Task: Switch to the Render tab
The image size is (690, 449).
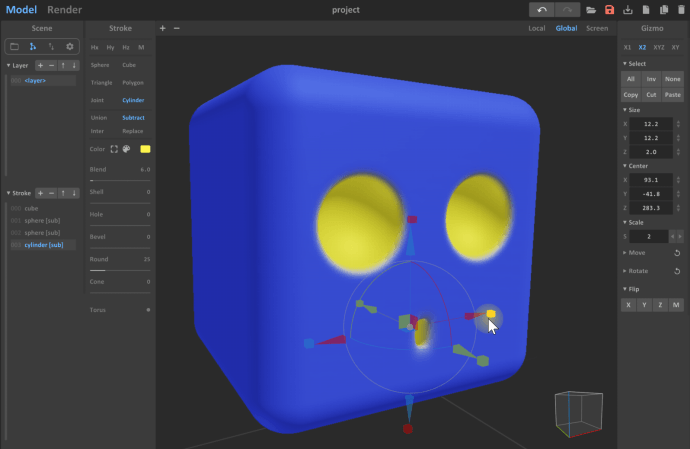Action: click(x=64, y=10)
